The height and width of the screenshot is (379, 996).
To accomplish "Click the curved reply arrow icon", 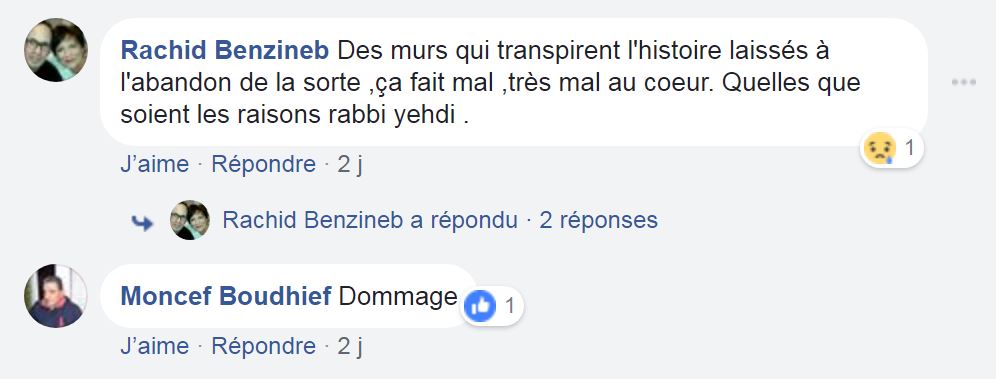I will coord(142,222).
